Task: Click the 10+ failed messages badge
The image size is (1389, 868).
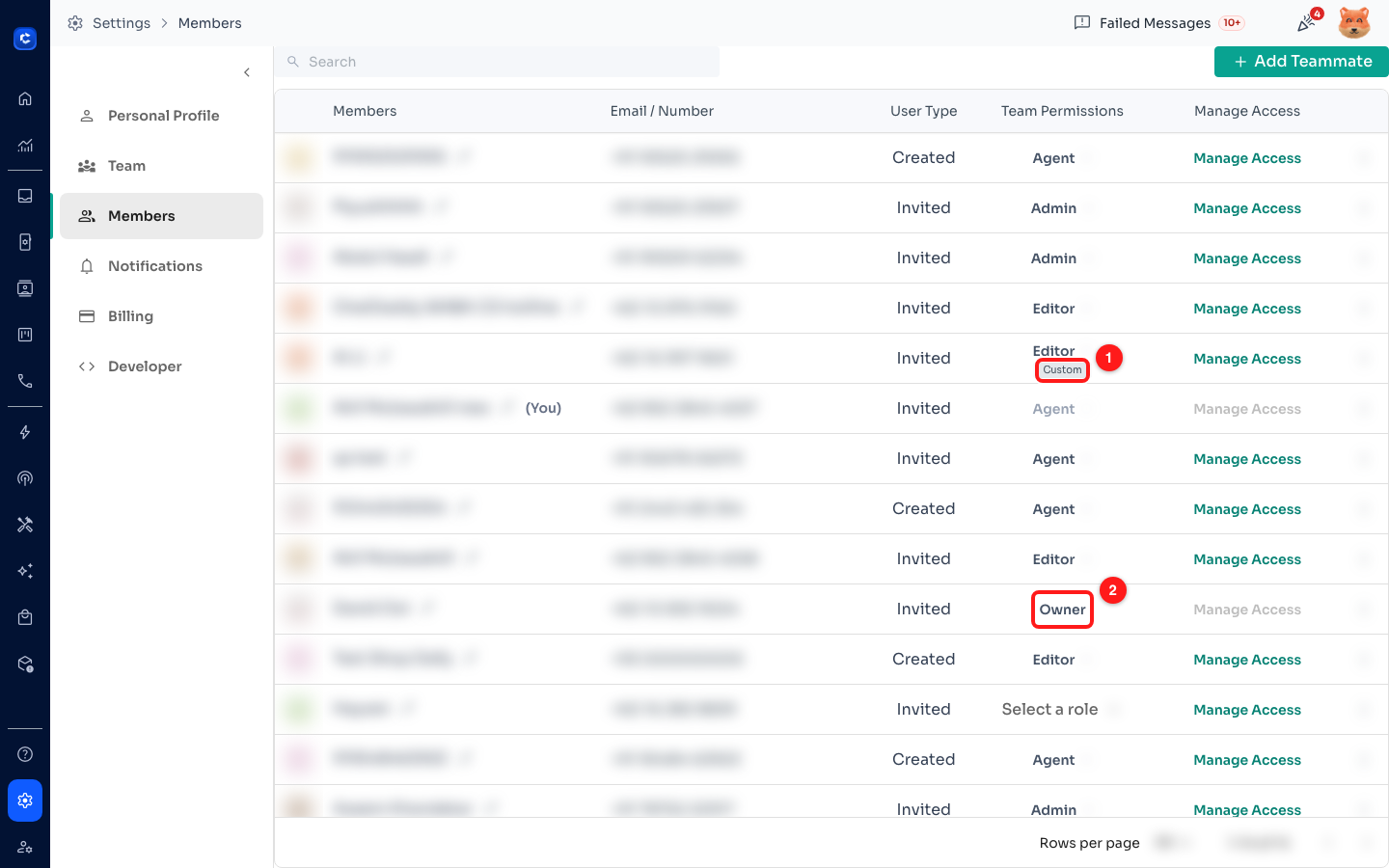Action: coord(1232,23)
